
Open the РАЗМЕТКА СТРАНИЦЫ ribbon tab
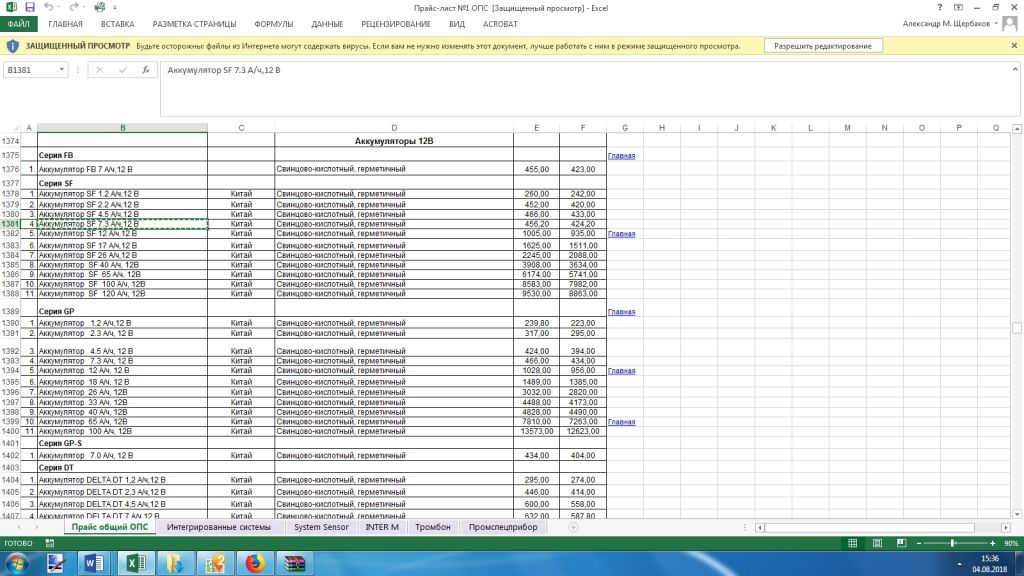click(x=194, y=24)
